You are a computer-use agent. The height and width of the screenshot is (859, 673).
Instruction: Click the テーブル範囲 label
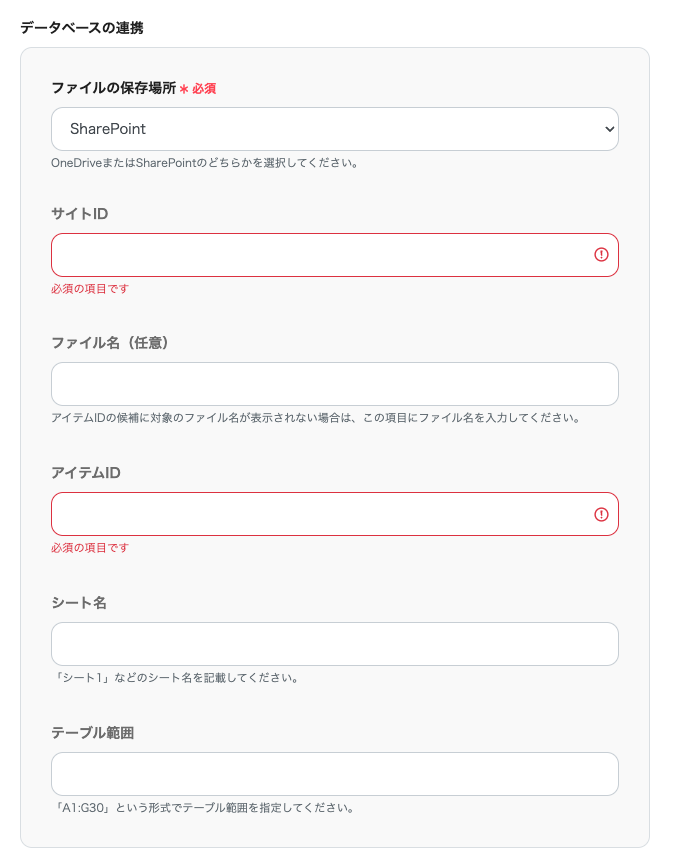point(93,733)
